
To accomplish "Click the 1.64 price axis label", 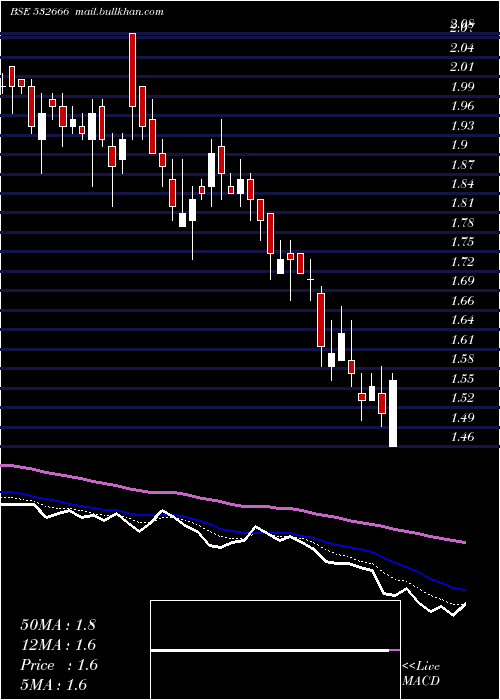I will tap(462, 320).
